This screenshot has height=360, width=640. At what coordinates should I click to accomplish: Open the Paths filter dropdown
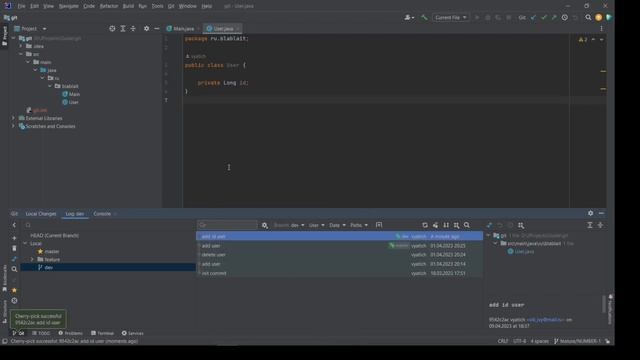click(359, 225)
